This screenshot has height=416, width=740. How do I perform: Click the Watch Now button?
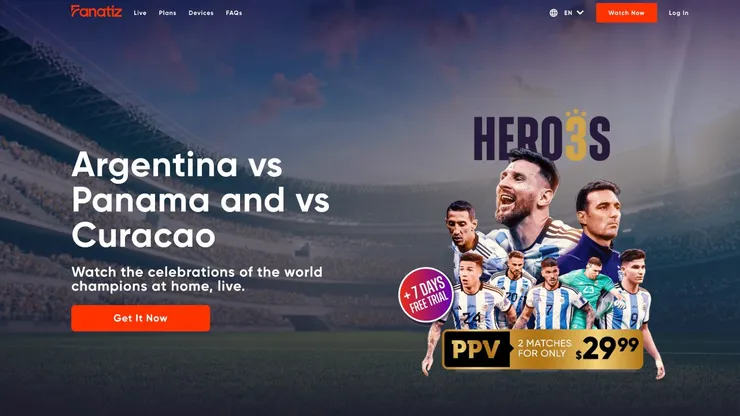point(626,13)
